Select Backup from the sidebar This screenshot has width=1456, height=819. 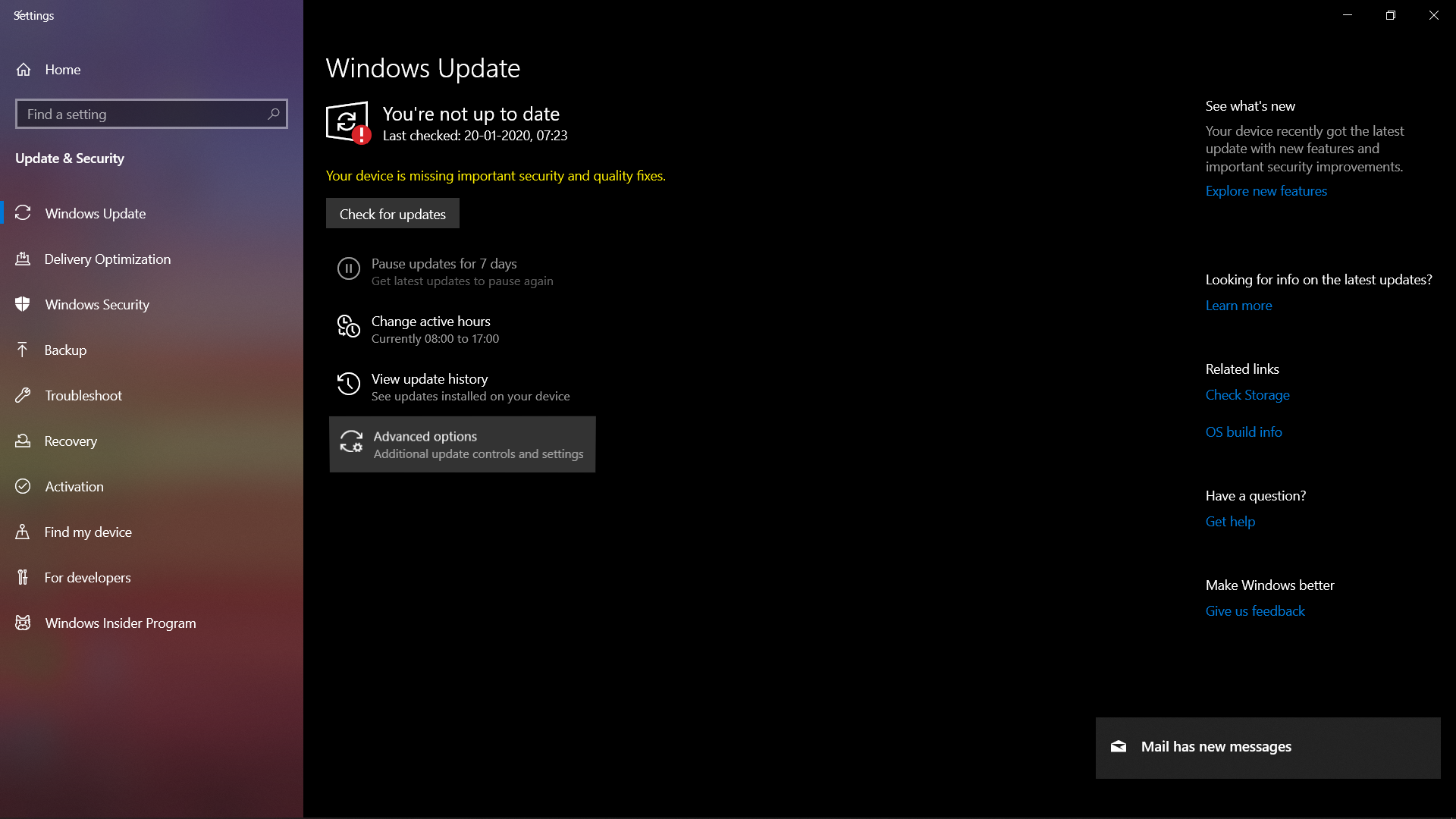tap(152, 350)
